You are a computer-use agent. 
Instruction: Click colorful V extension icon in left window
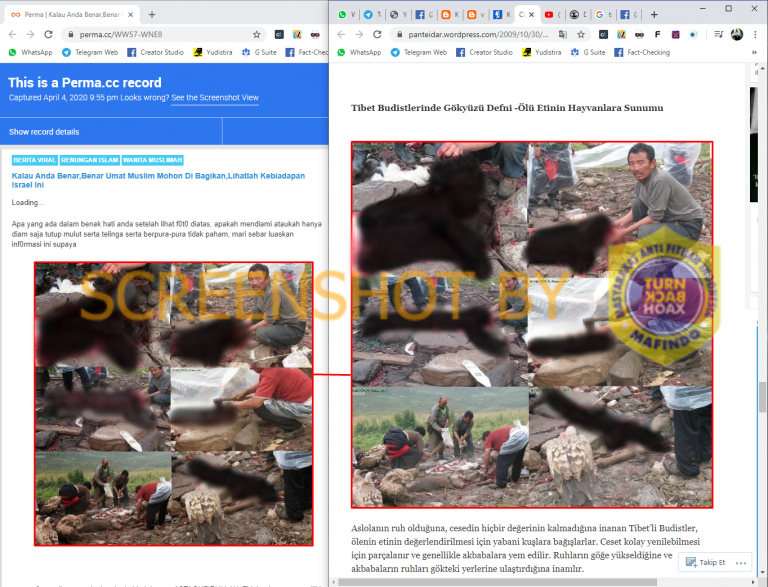coord(297,34)
